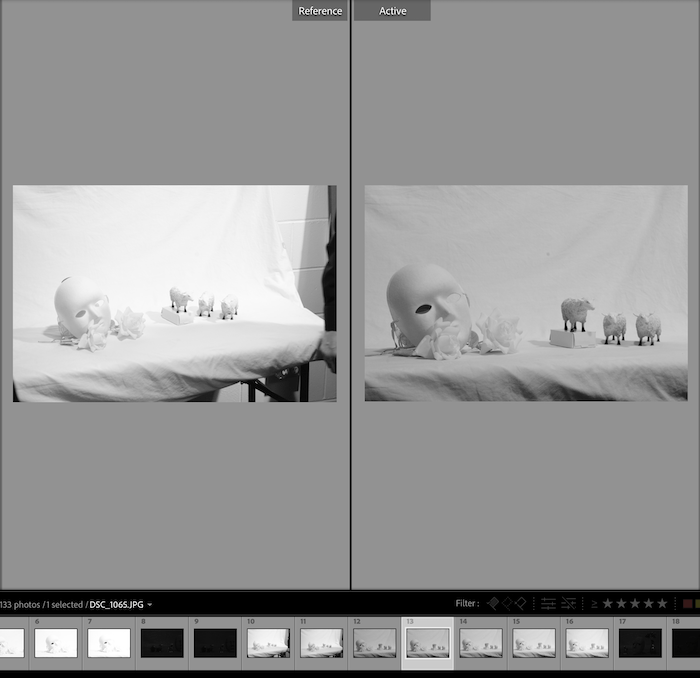This screenshot has width=700, height=678.
Task: Select the Reference photo with mask and sheep
Action: (175, 293)
